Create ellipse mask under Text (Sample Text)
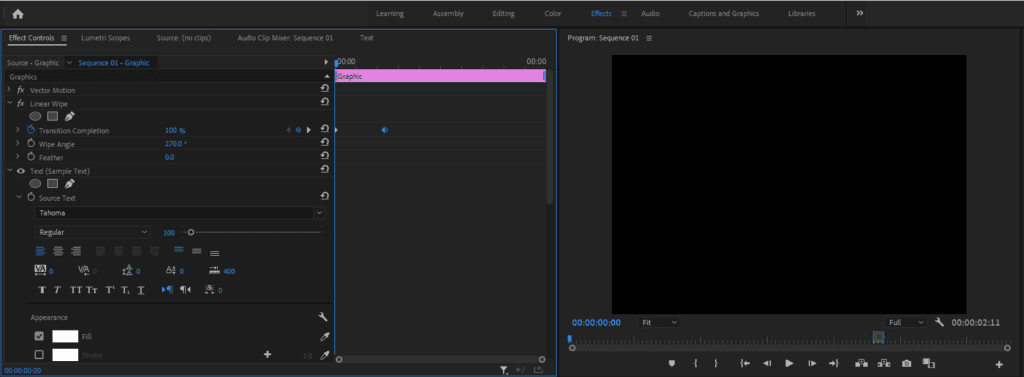Image resolution: width=1024 pixels, height=377 pixels. (35, 184)
